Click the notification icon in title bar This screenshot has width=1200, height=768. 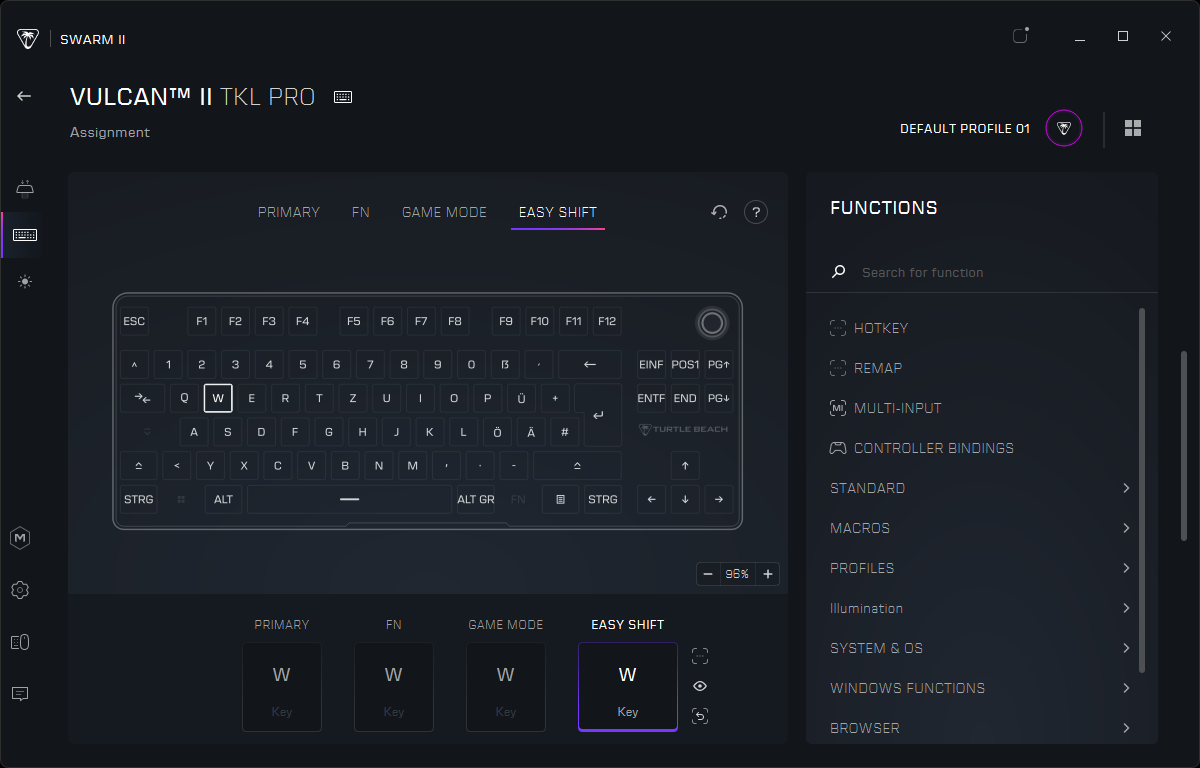1021,36
